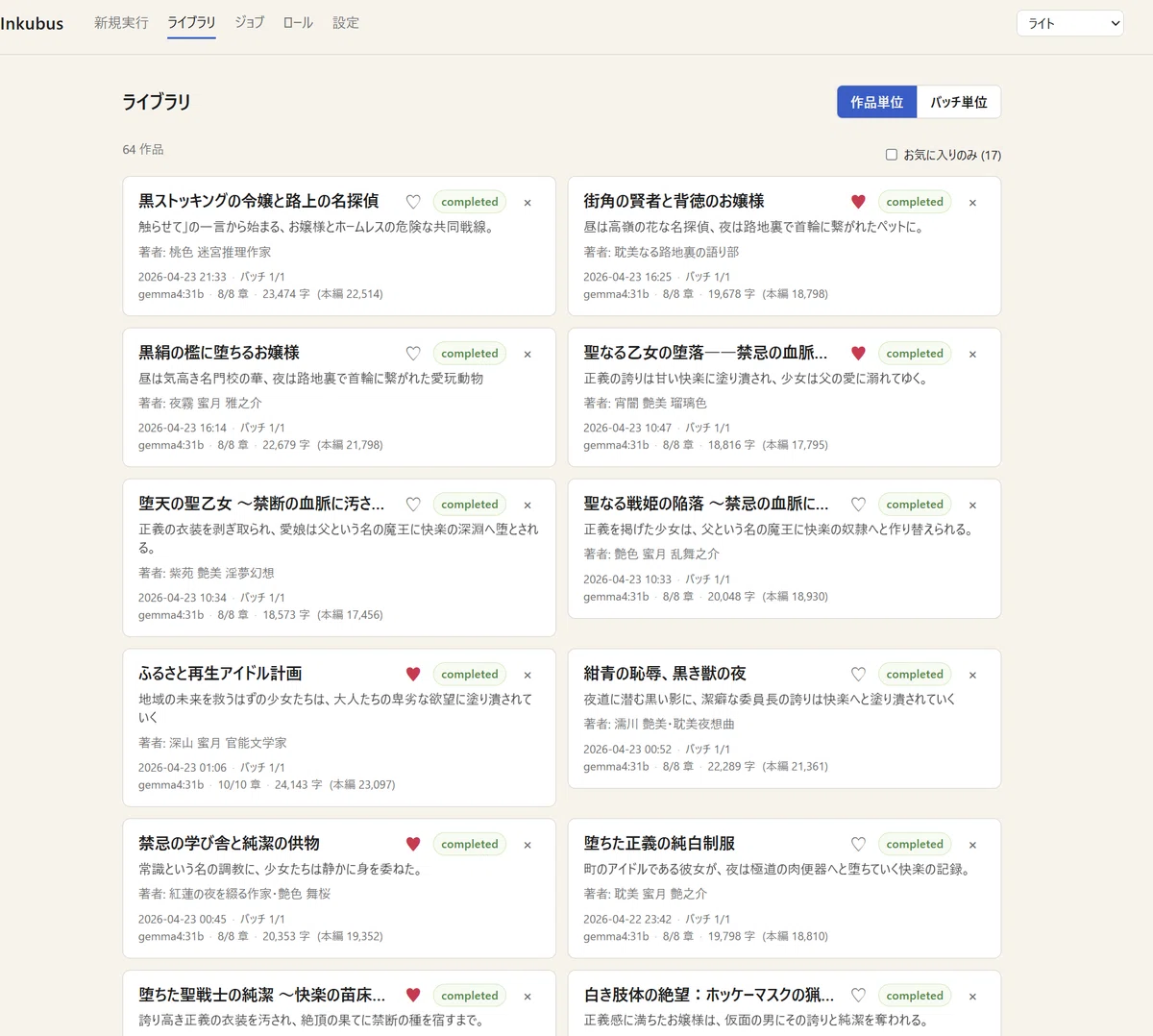The height and width of the screenshot is (1036, 1153).
Task: Favorite the 紺青の恥辱、黒き獣の夜 card
Action: pyautogui.click(x=858, y=675)
